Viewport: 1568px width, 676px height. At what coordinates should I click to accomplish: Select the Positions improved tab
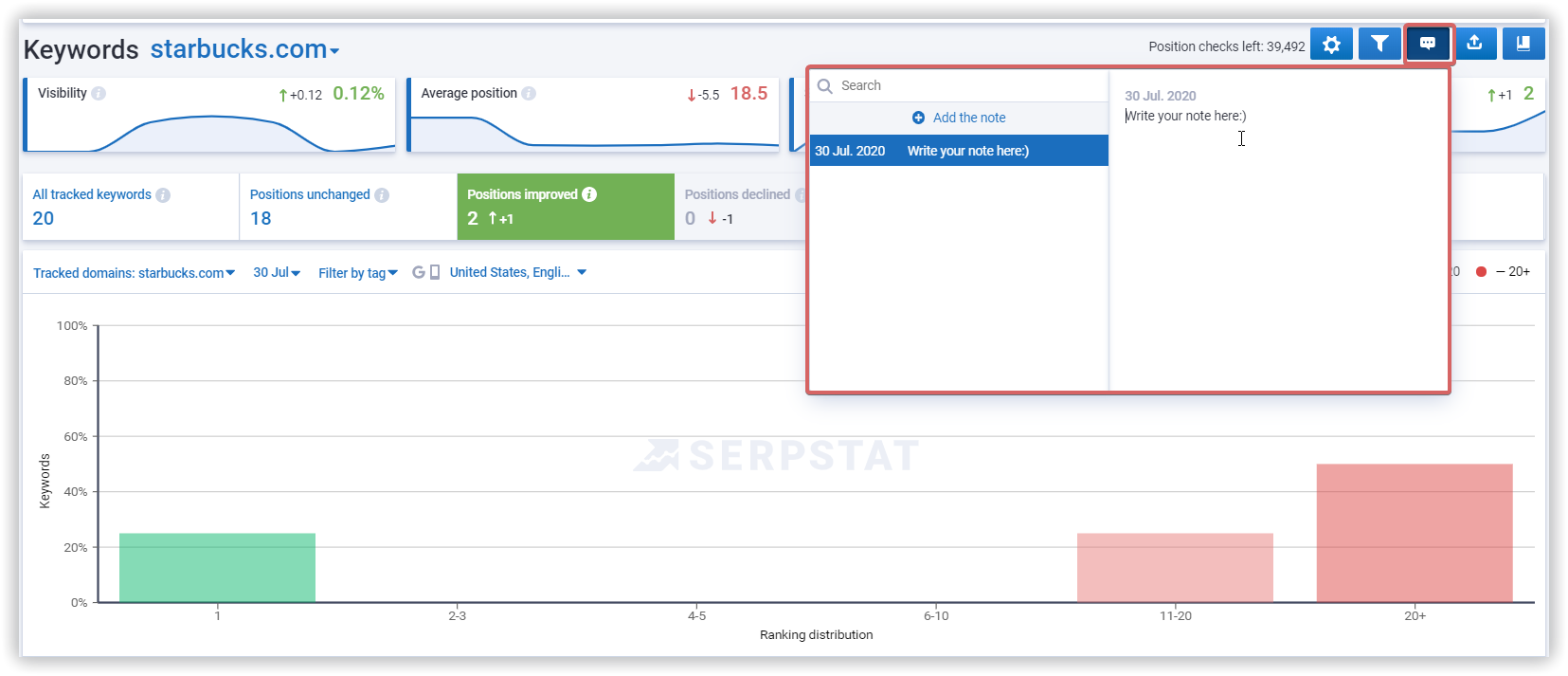[566, 207]
